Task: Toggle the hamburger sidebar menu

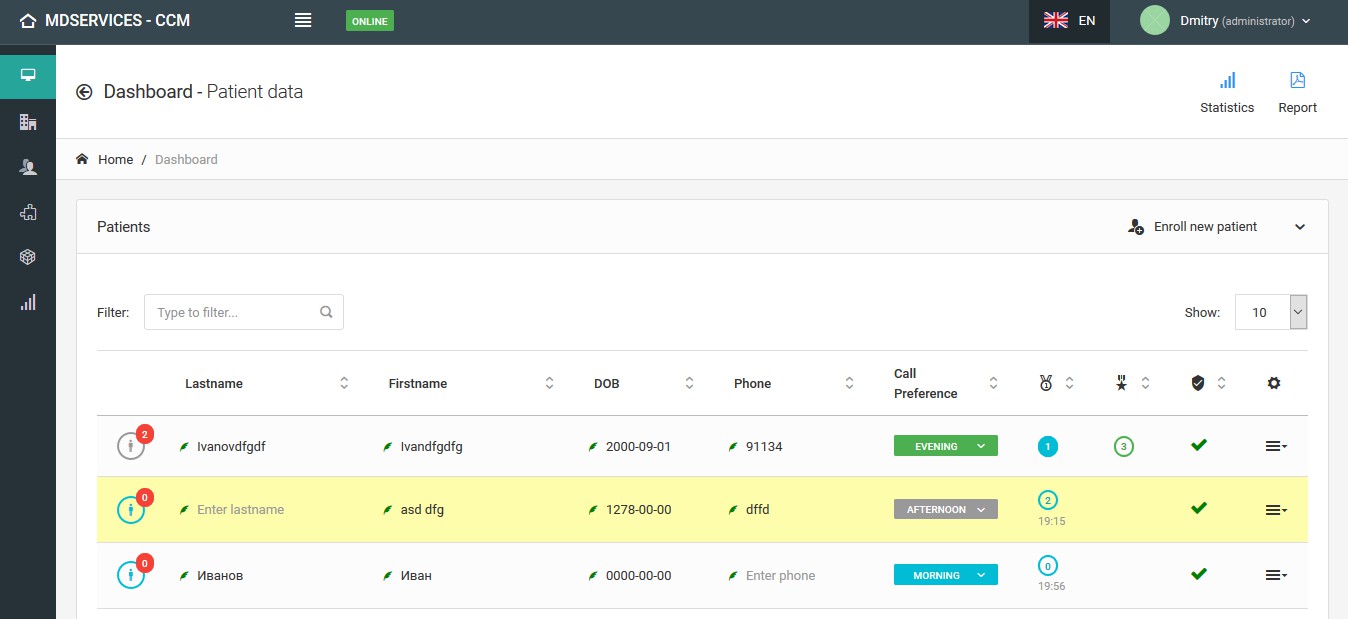Action: [303, 20]
